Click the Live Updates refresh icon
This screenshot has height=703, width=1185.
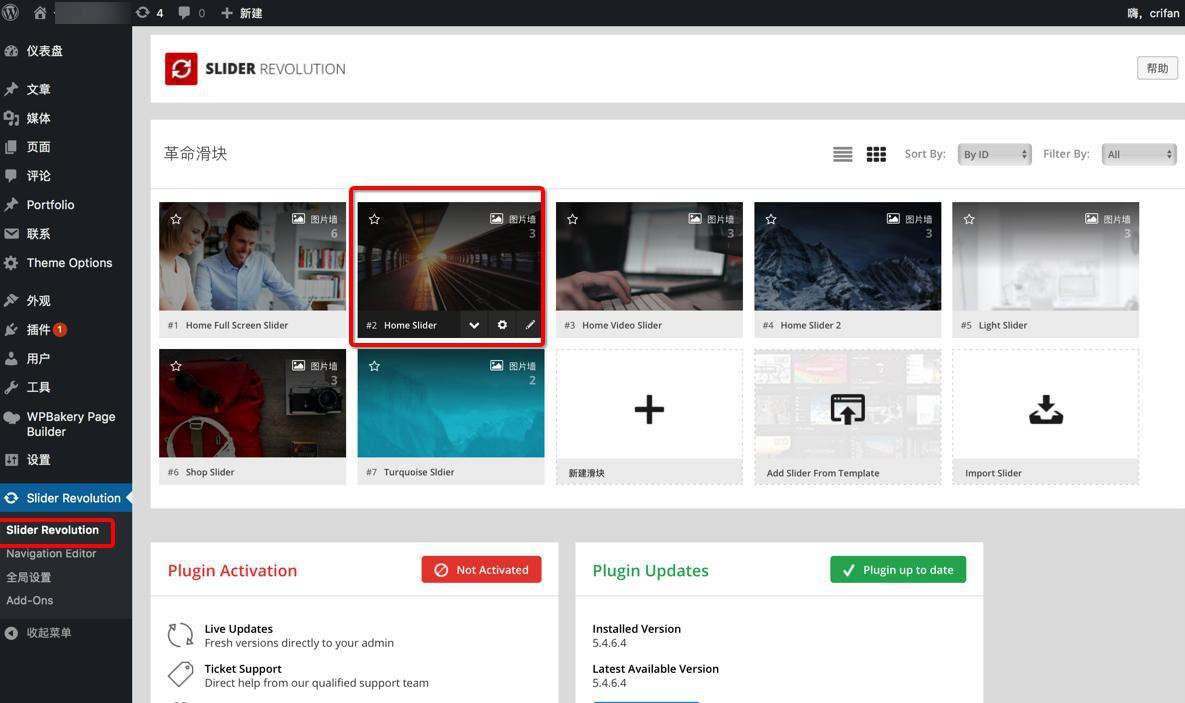point(181,635)
